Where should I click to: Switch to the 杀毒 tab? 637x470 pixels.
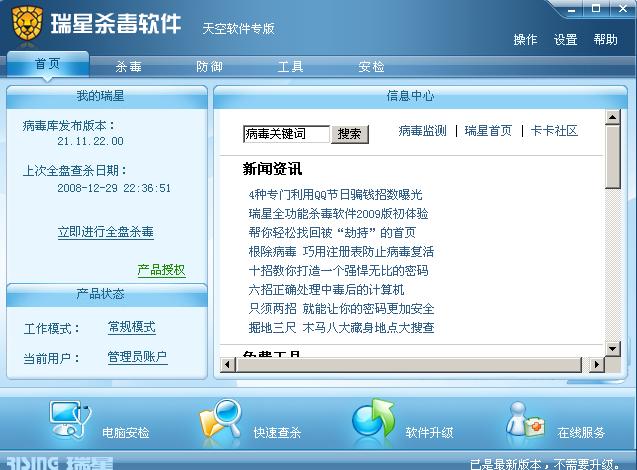tap(128, 66)
